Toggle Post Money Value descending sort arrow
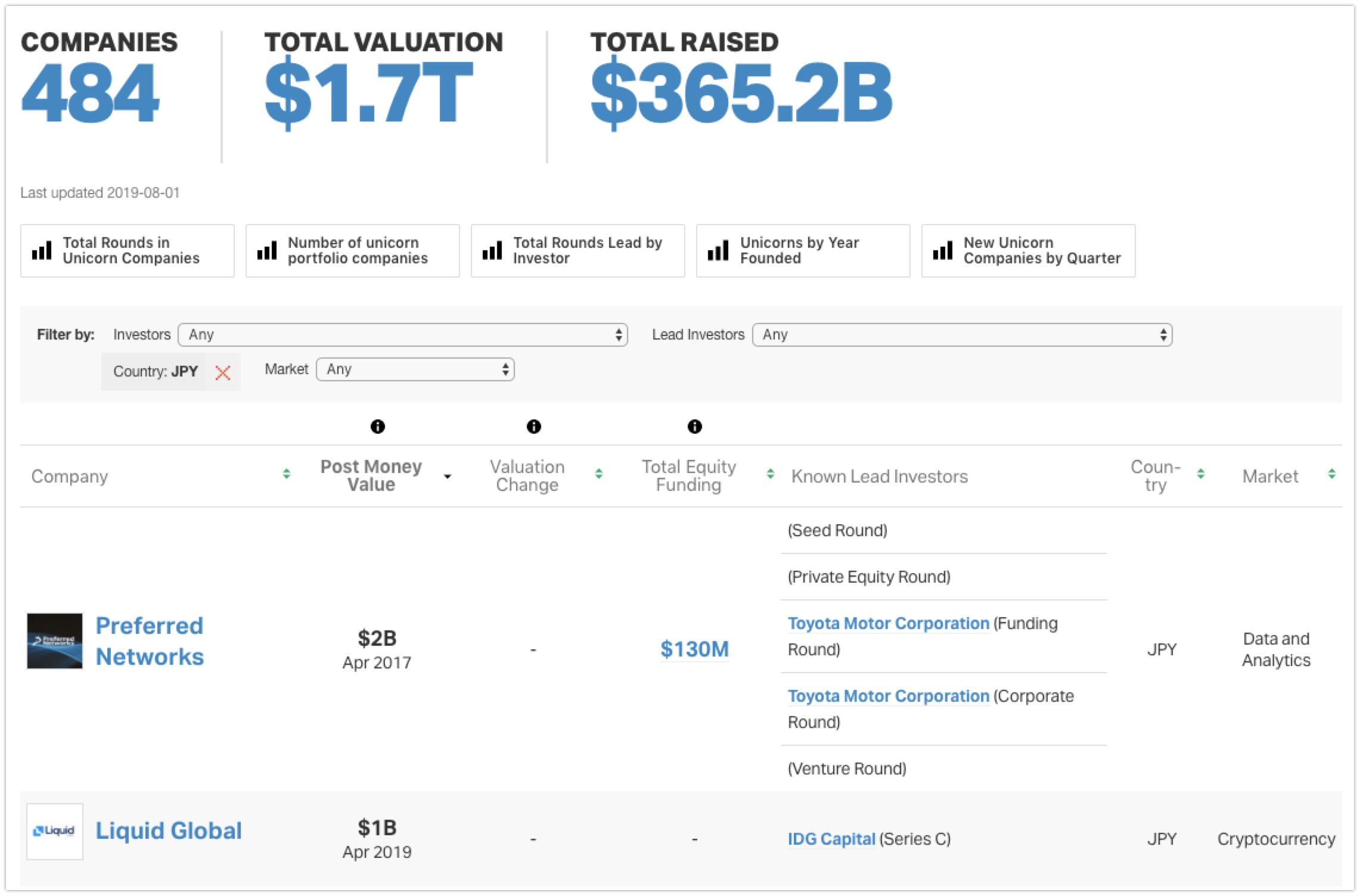Screen dimensions: 1360x896 (448, 477)
